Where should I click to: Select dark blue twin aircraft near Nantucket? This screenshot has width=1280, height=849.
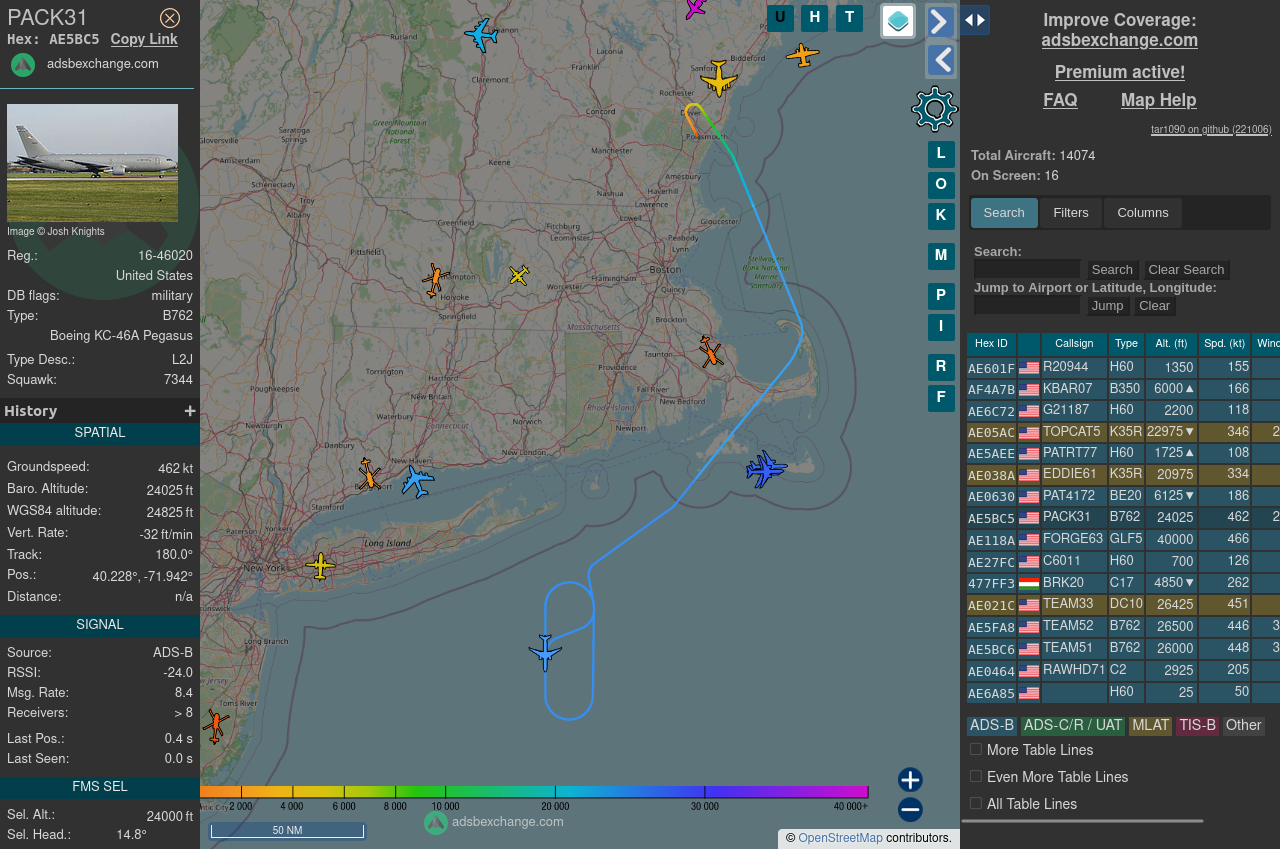coord(766,468)
